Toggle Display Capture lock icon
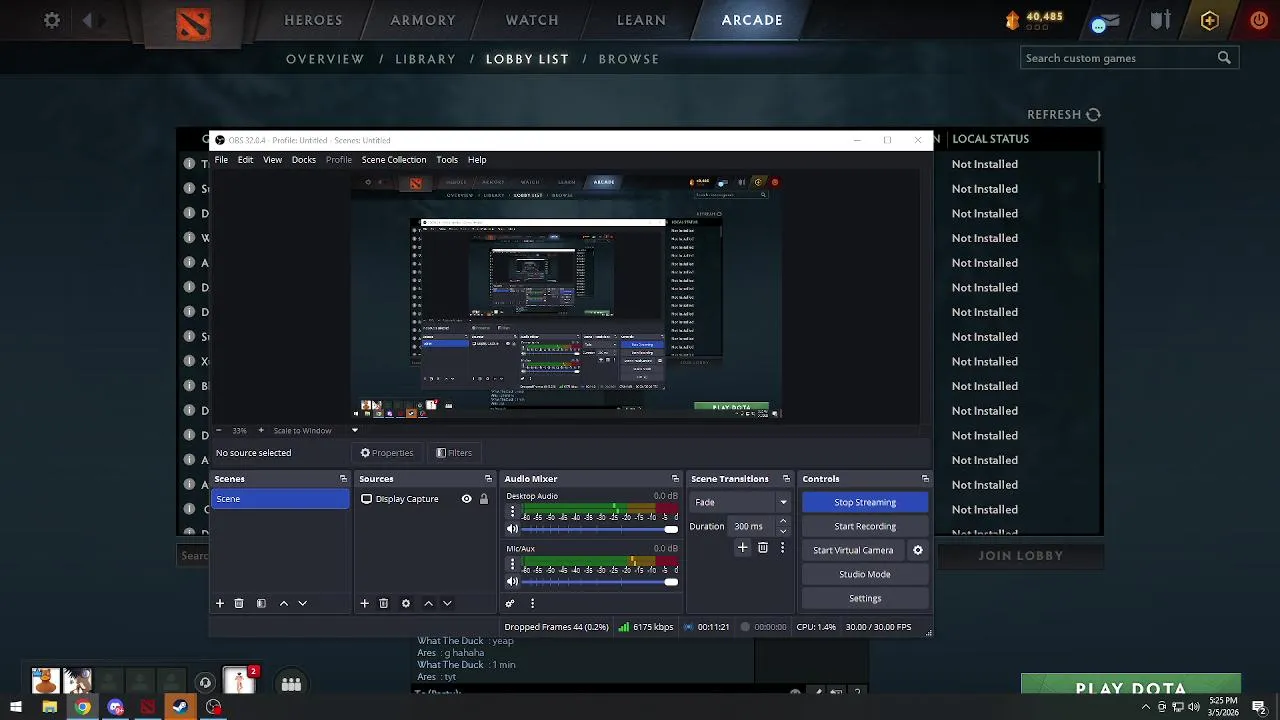 pos(484,499)
